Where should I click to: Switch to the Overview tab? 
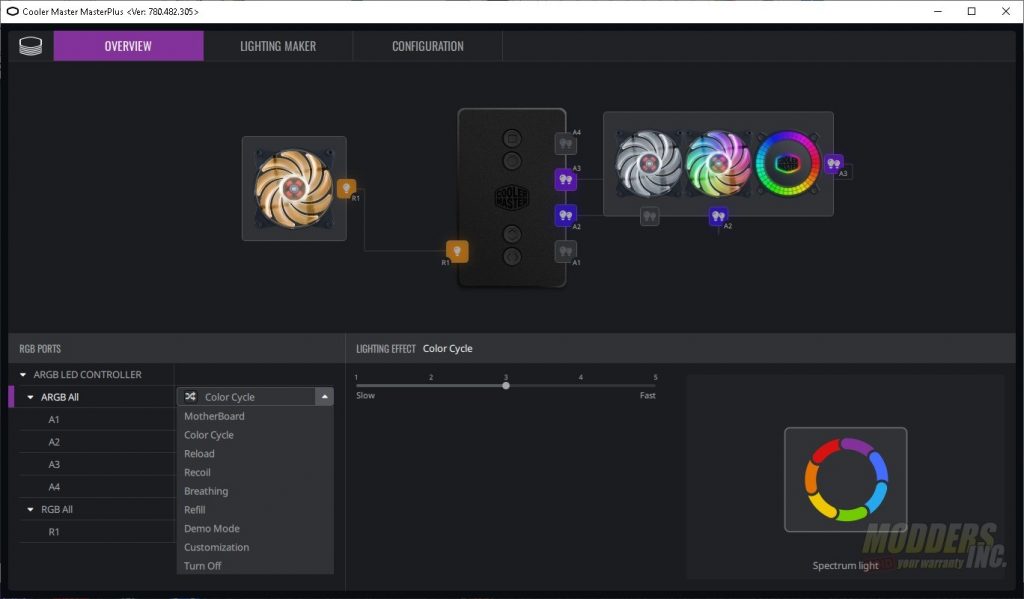pos(129,46)
